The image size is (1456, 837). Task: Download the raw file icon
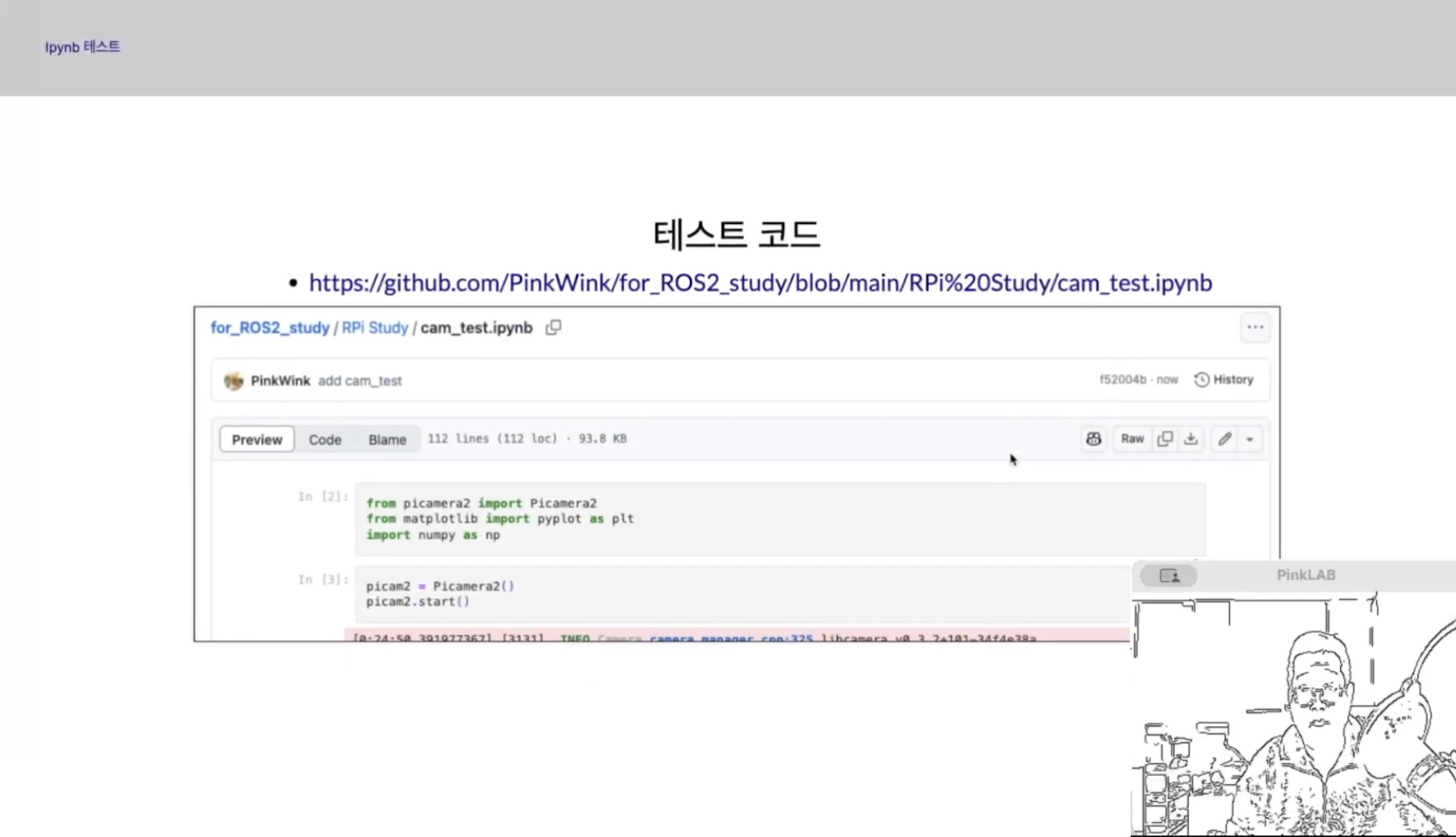coord(1191,439)
